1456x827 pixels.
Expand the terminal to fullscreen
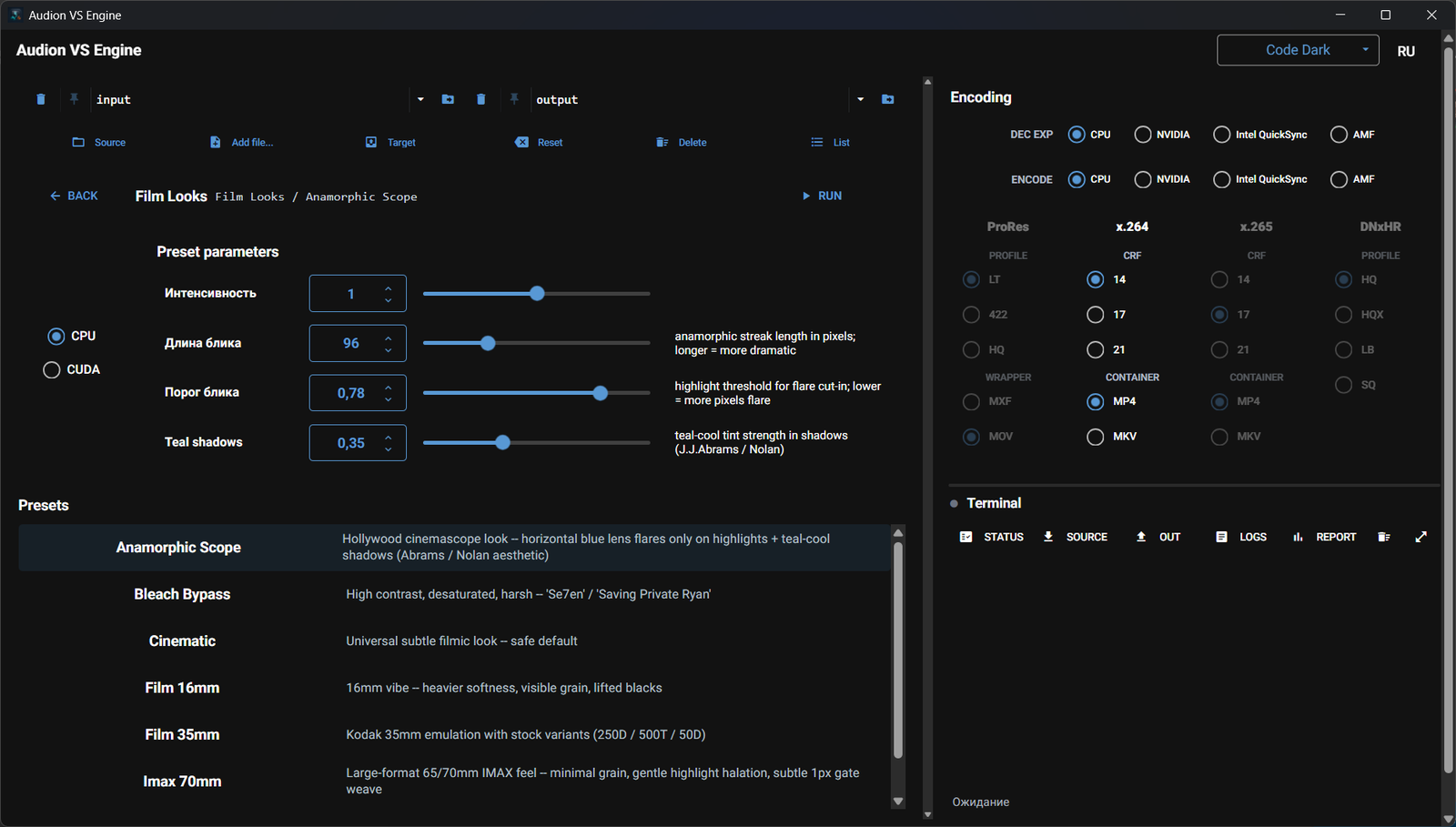1421,537
